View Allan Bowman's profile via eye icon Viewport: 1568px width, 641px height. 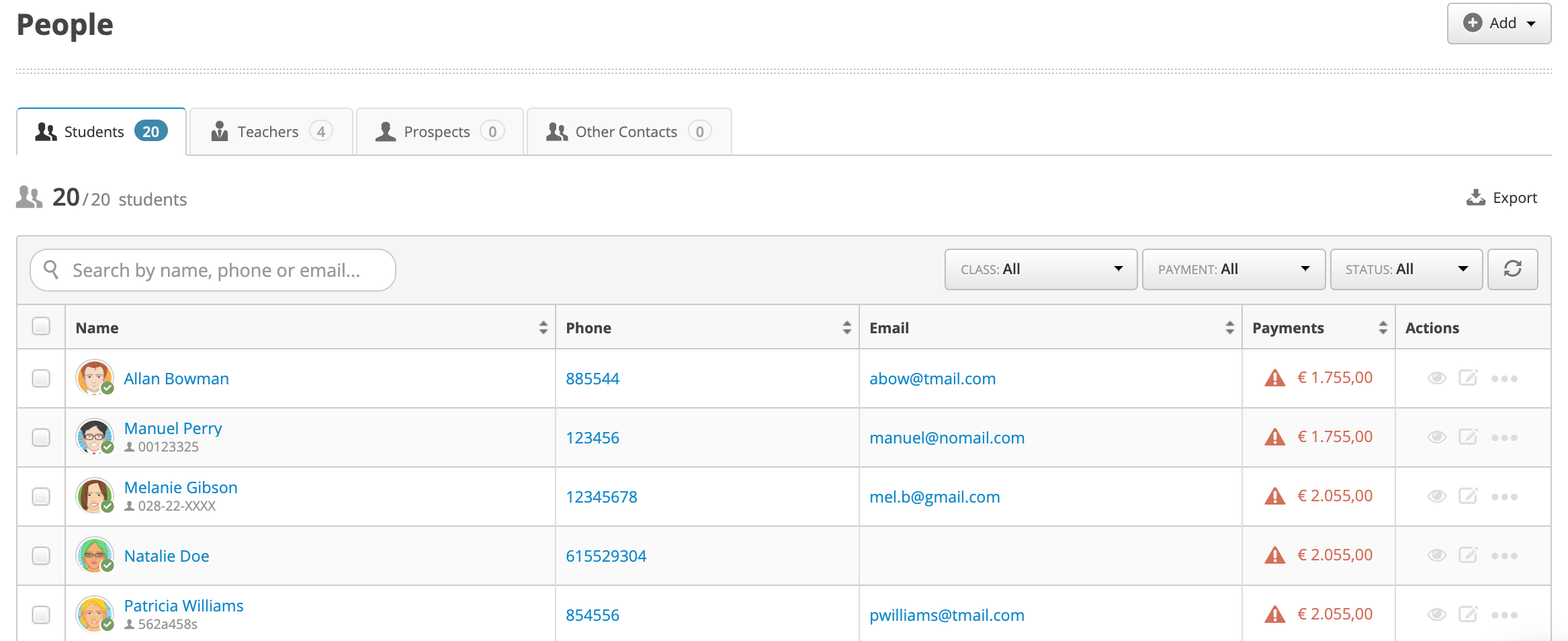(1436, 378)
